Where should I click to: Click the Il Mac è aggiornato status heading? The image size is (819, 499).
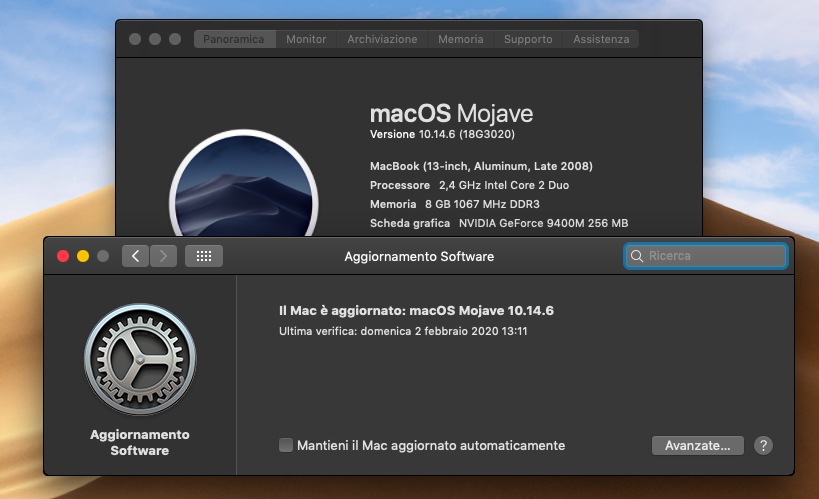[416, 311]
